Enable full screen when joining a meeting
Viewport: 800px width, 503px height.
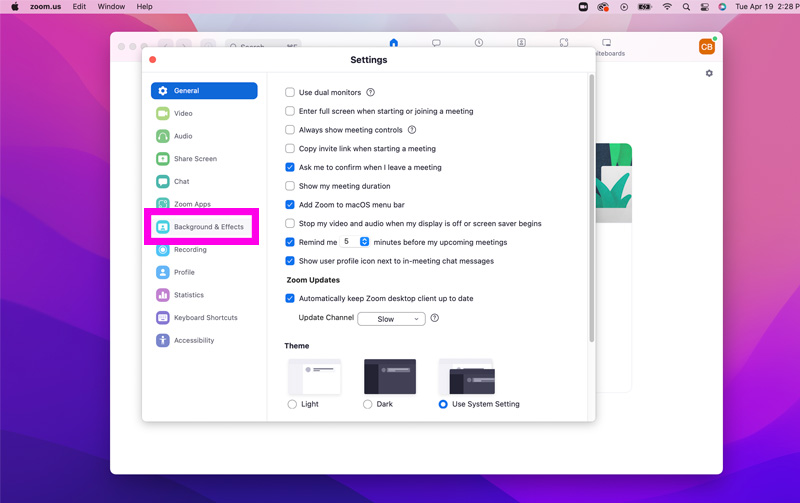pyautogui.click(x=290, y=111)
